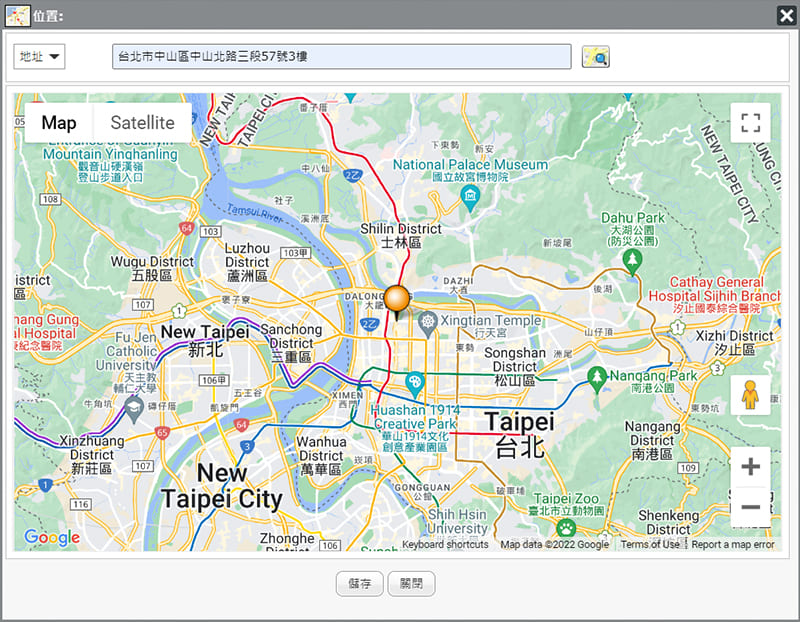Click the Fu Jen University graduation cap marker
Screen dimensions: 800x622
pos(134,409)
